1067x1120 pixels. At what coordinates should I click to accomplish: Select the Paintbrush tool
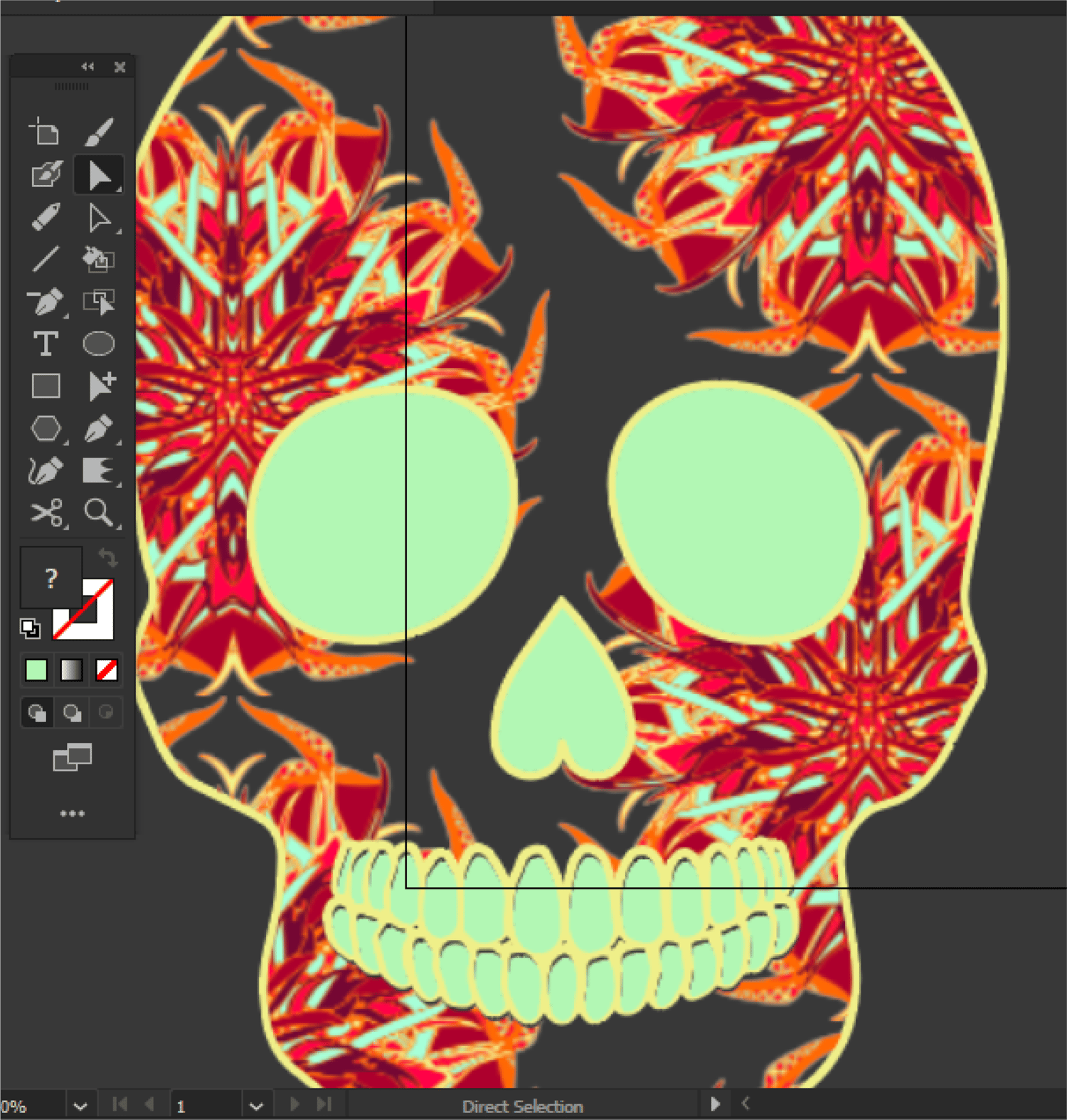(x=99, y=132)
